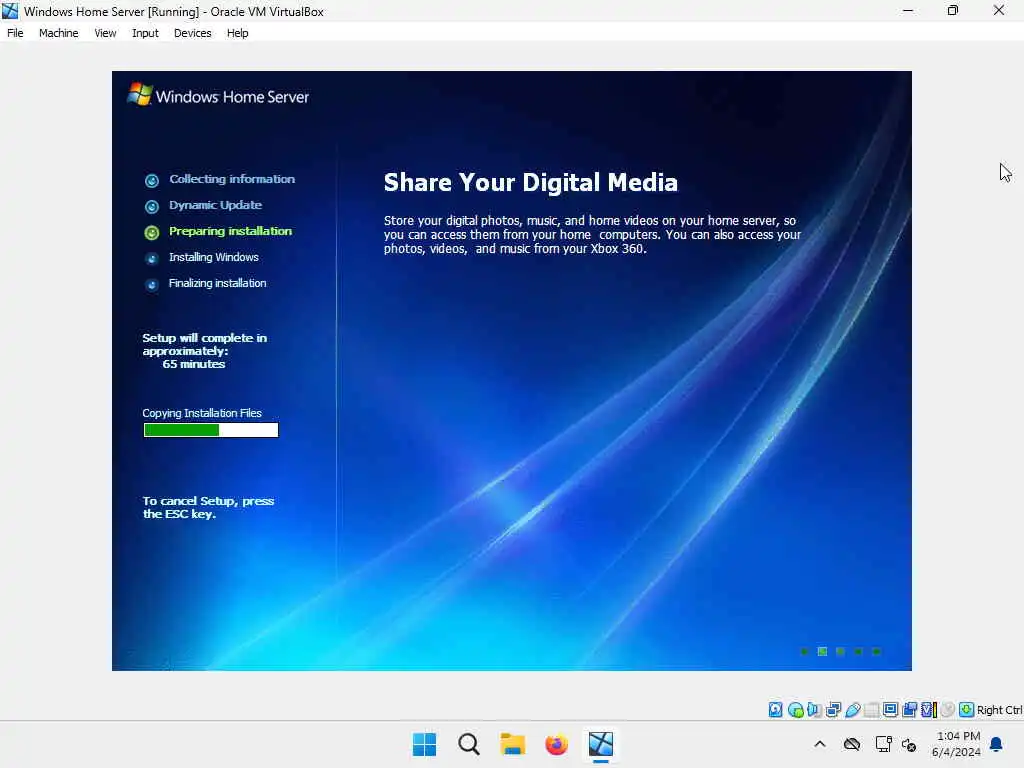The width and height of the screenshot is (1024, 768).
Task: Click the 65 minutes estimate text
Action: click(194, 364)
